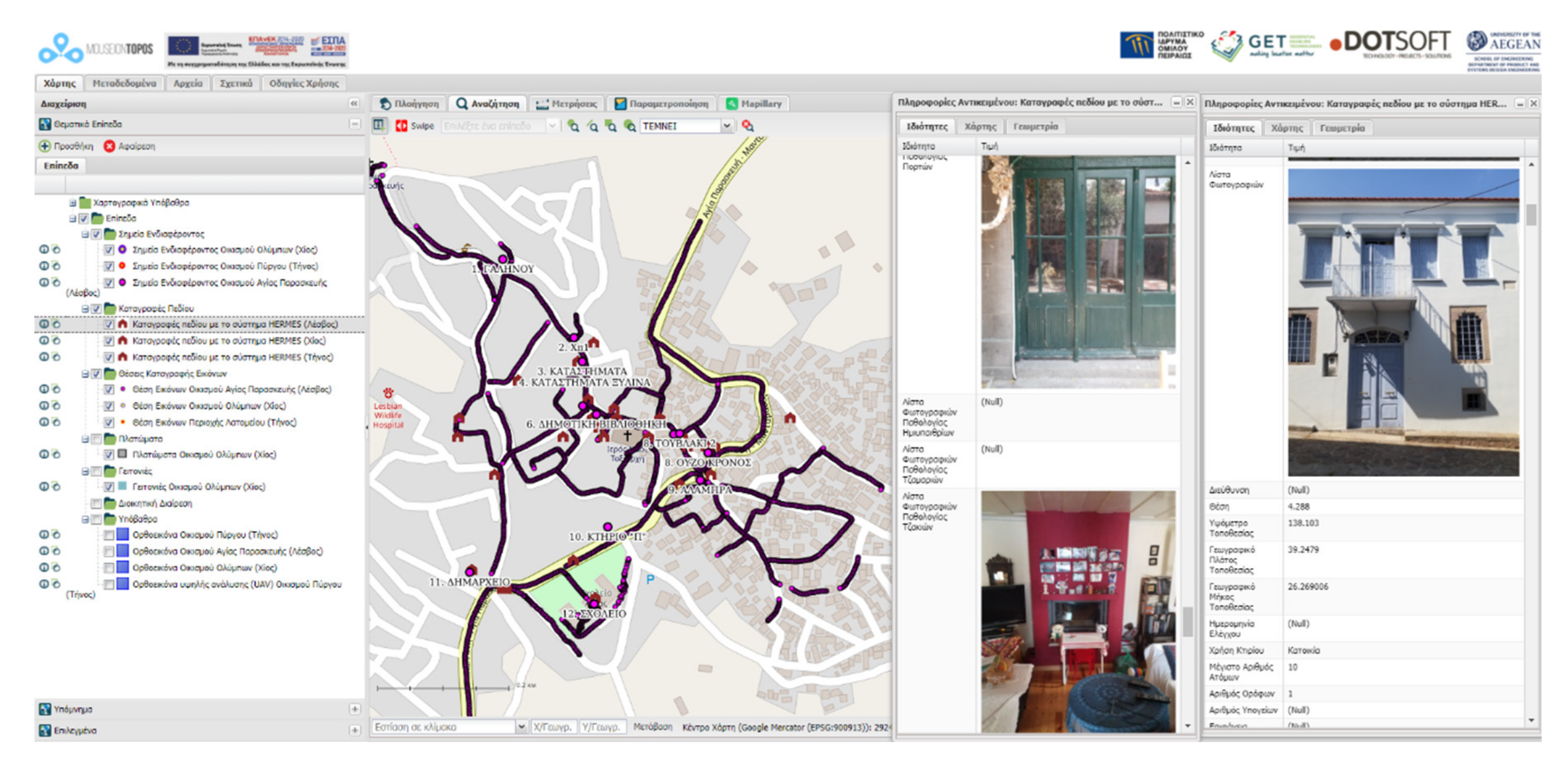Select the search by line tool
Image resolution: width=1568 pixels, height=760 pixels.
pyautogui.click(x=592, y=126)
